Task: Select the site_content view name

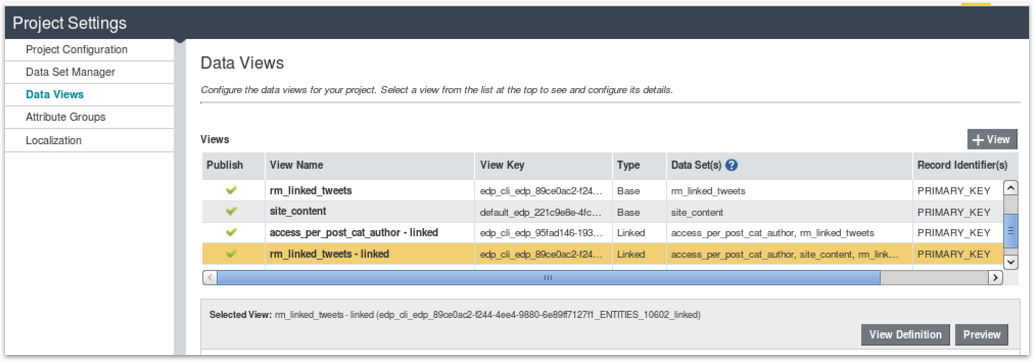Action: click(x=298, y=212)
